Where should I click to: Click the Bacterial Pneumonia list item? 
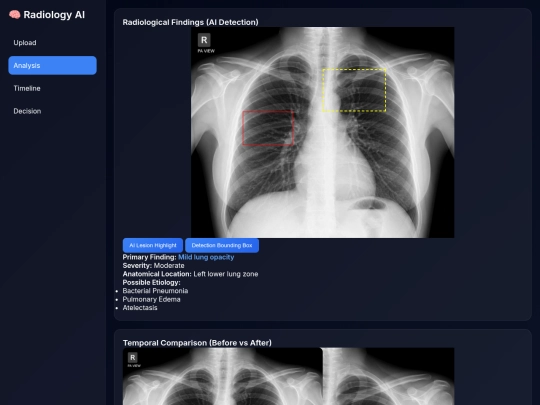pos(155,291)
